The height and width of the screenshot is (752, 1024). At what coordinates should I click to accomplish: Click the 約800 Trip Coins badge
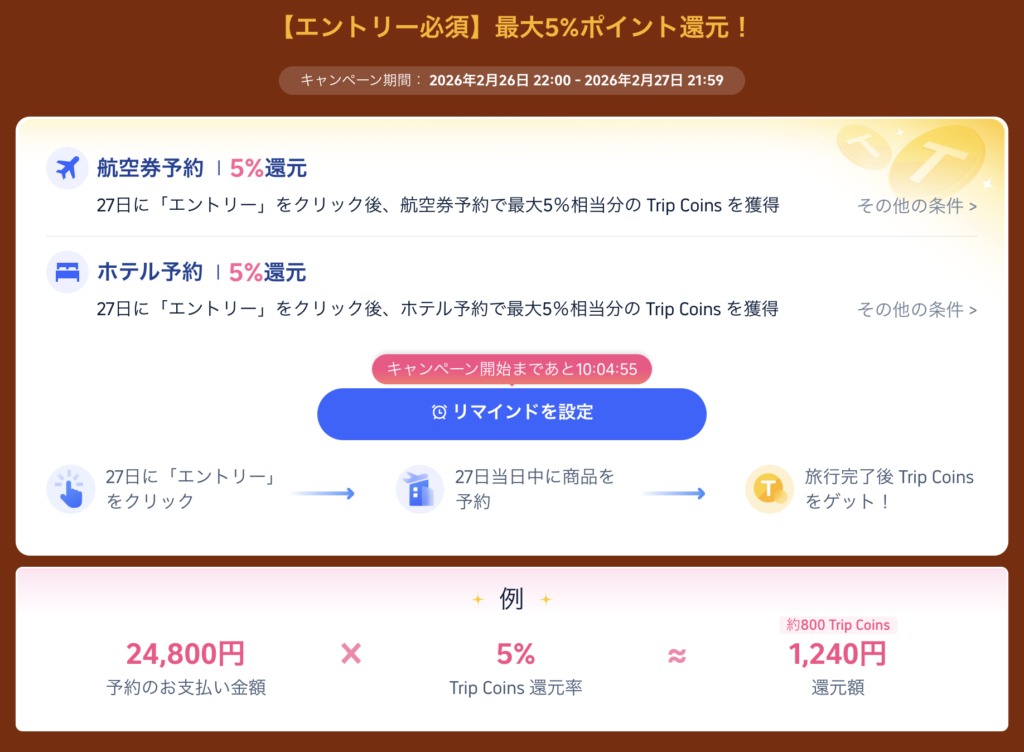[837, 624]
